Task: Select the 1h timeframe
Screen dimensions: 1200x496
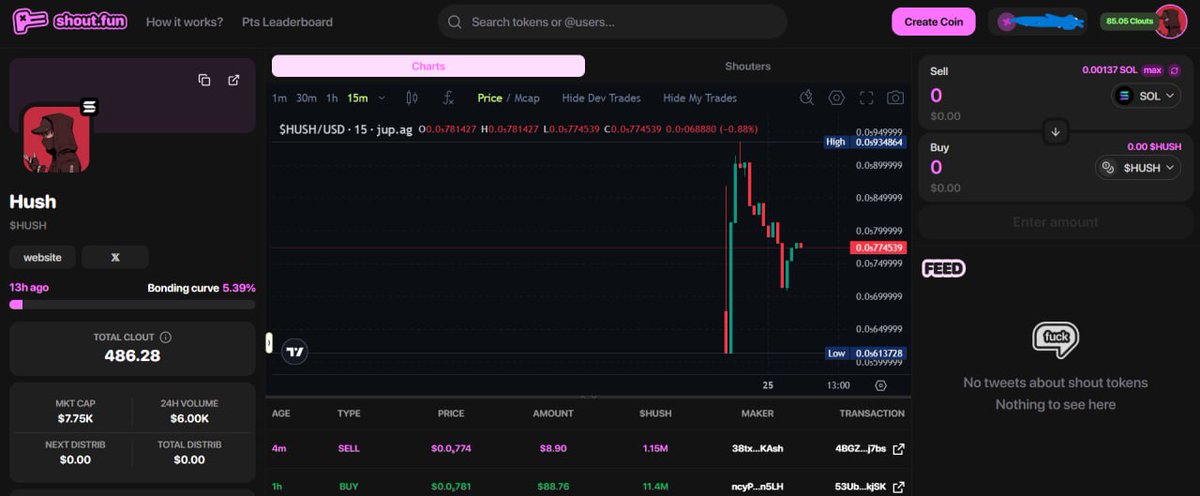Action: [332, 98]
